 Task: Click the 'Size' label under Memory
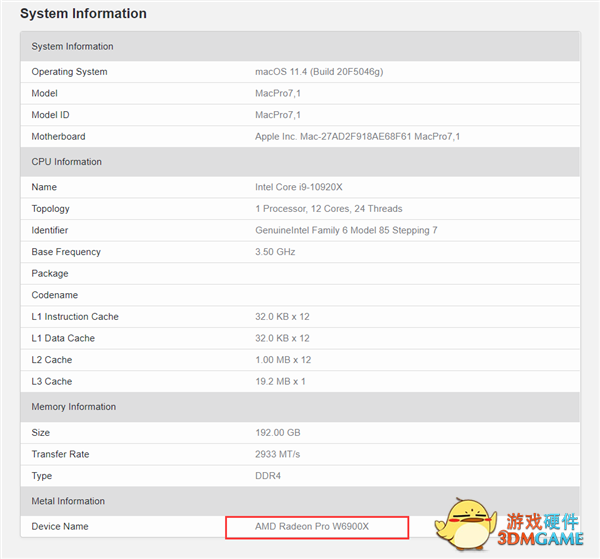tap(41, 432)
